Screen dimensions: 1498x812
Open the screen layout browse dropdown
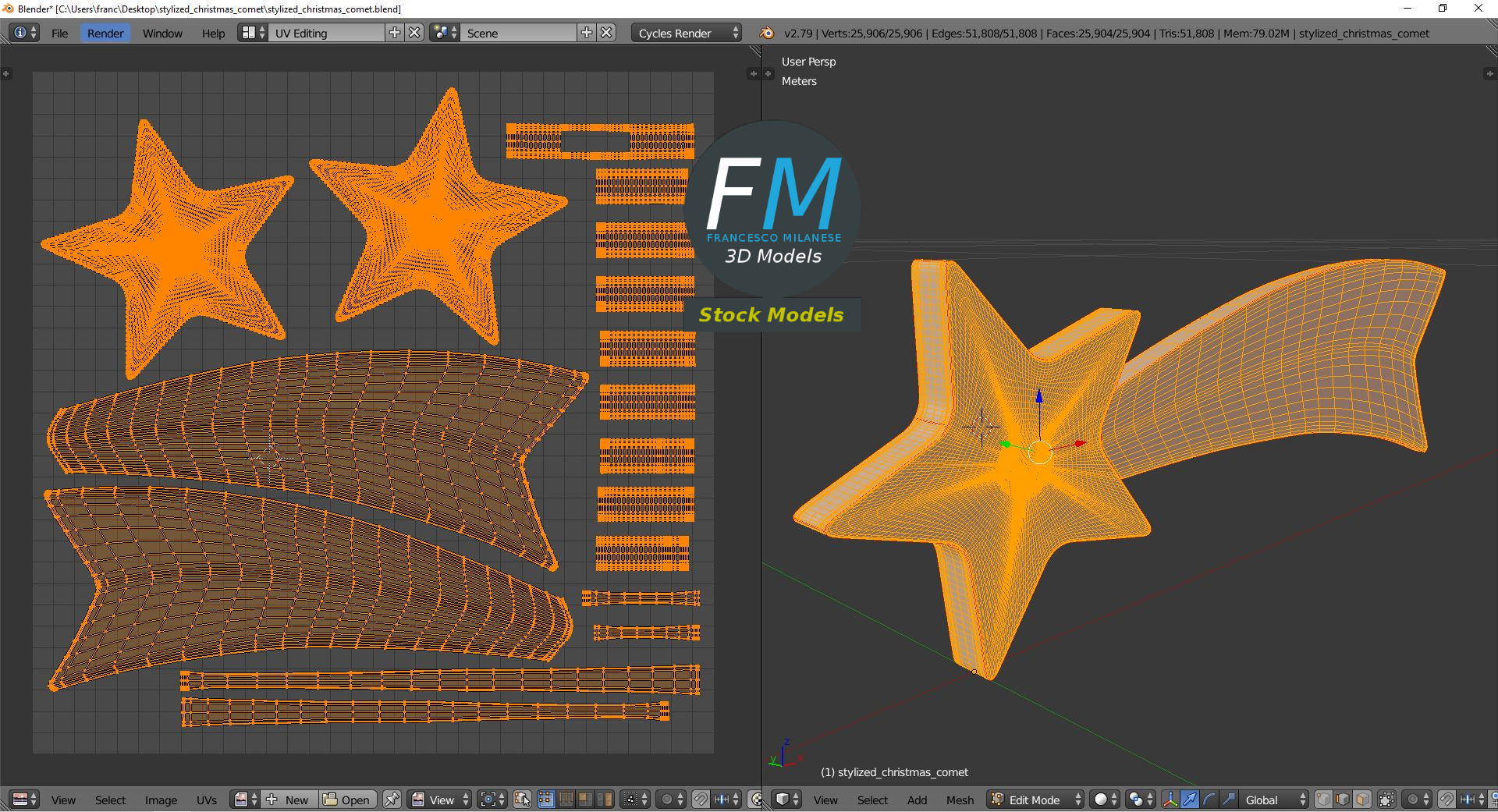point(253,33)
